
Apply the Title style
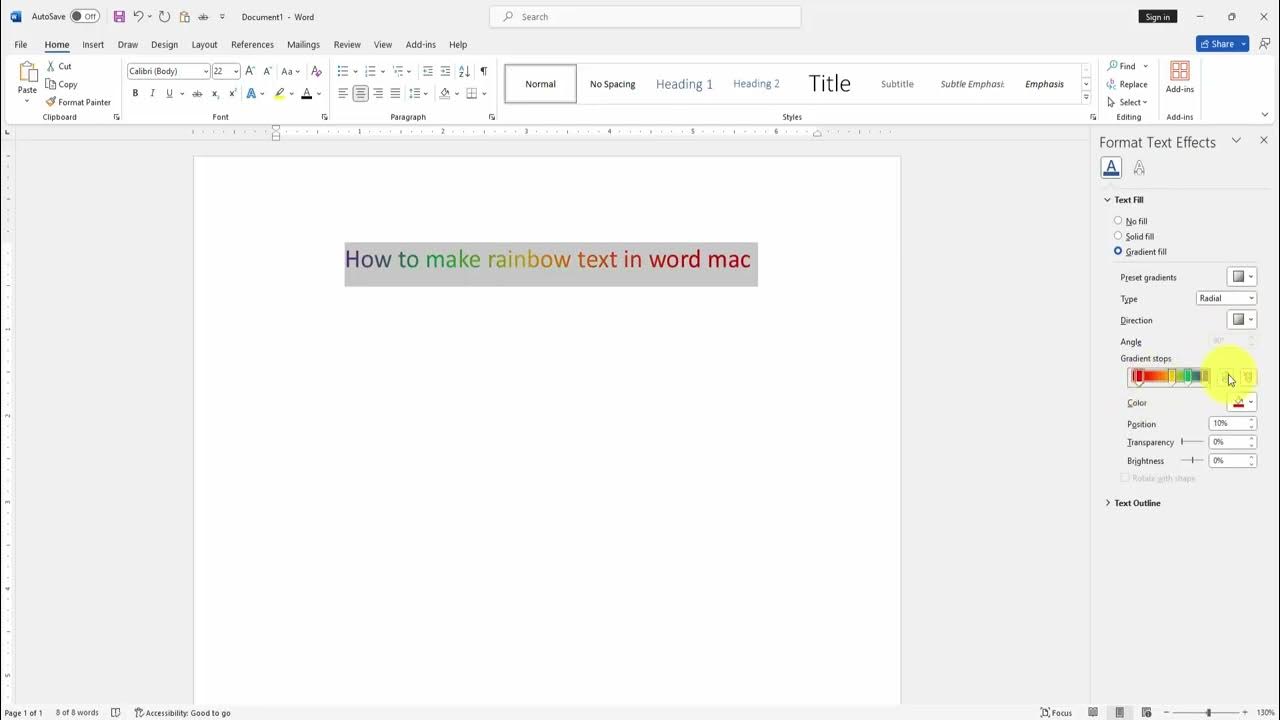pos(829,84)
